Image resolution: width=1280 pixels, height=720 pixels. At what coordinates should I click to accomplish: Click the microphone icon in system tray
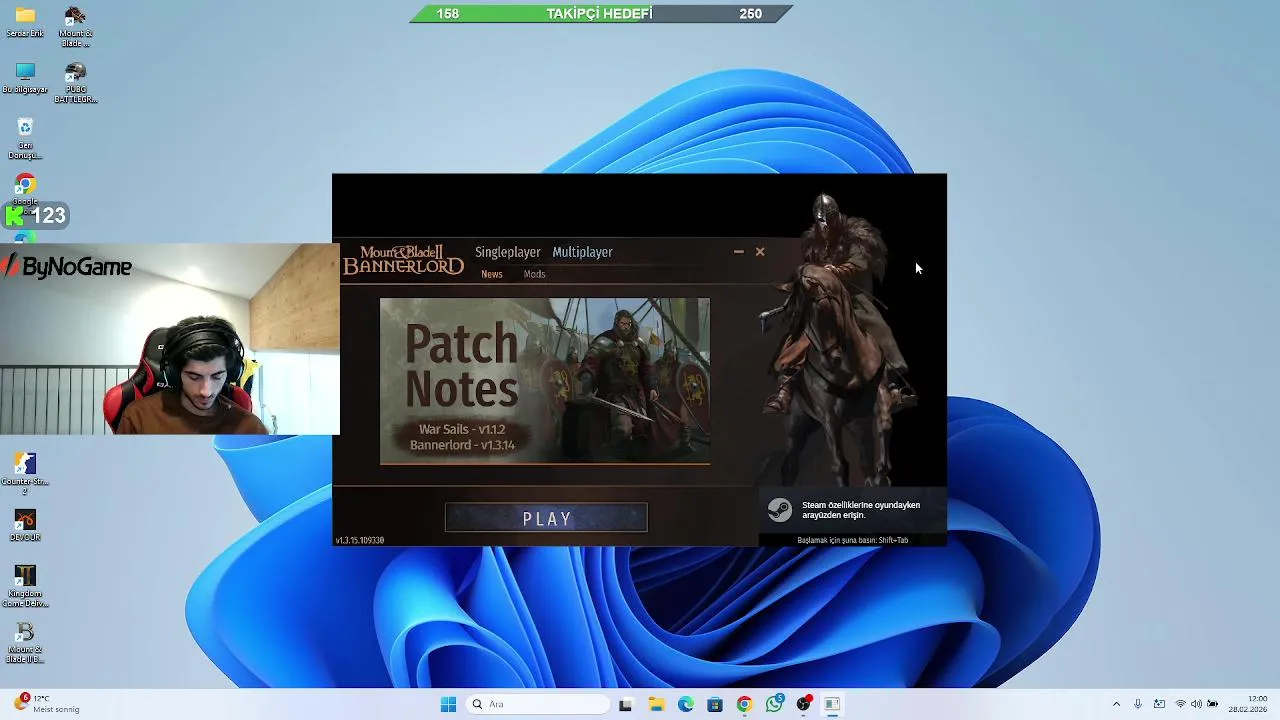(x=1138, y=704)
